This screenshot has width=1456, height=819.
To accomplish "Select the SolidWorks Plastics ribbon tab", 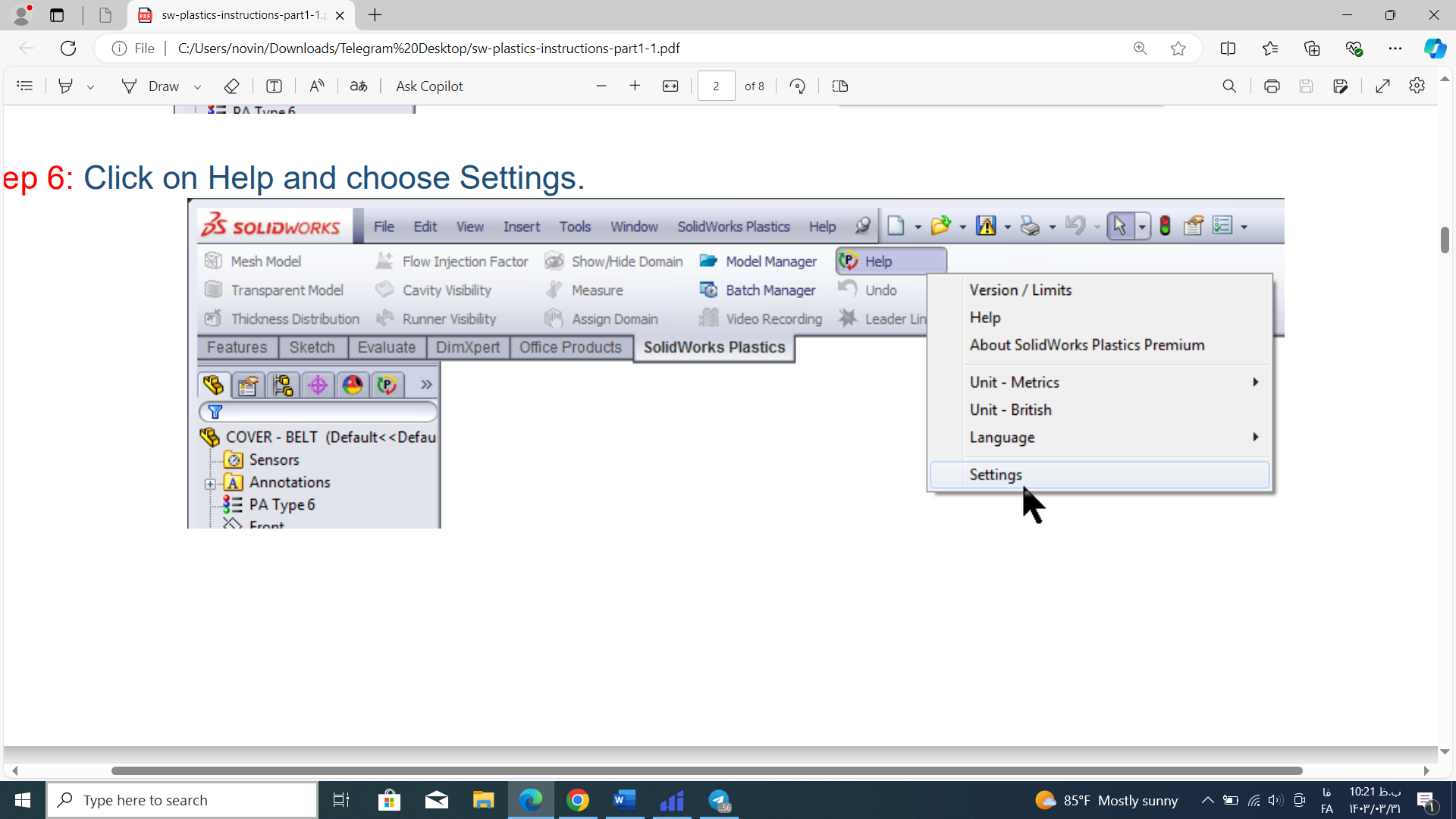I will pyautogui.click(x=714, y=347).
